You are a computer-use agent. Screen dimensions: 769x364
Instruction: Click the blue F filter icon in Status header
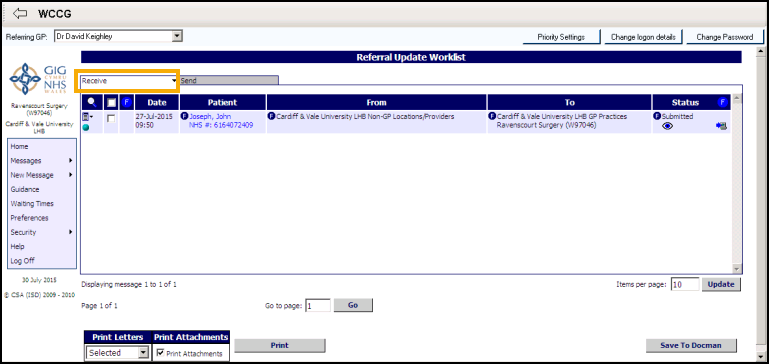pyautogui.click(x=722, y=102)
